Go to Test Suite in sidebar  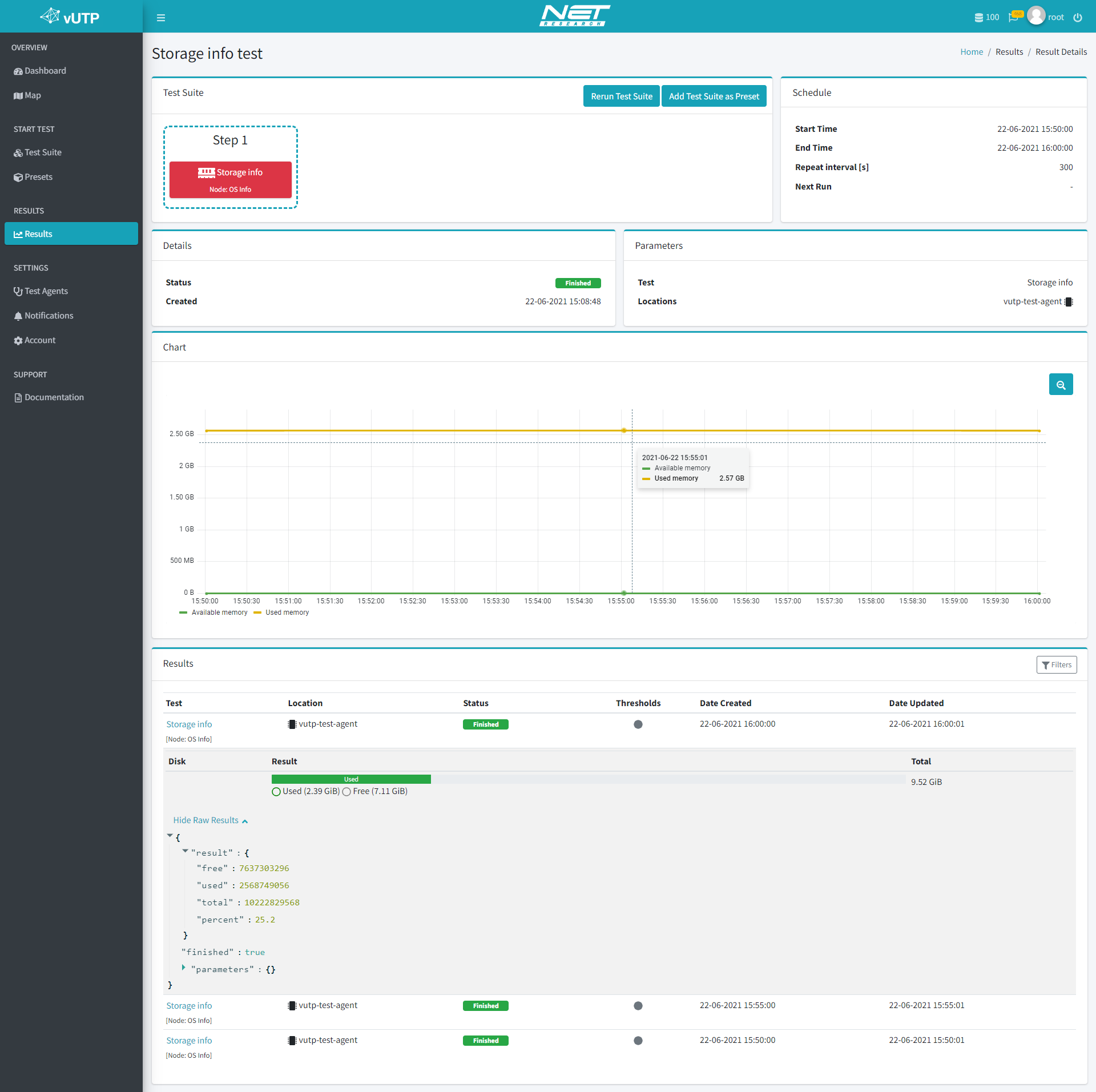click(x=71, y=152)
